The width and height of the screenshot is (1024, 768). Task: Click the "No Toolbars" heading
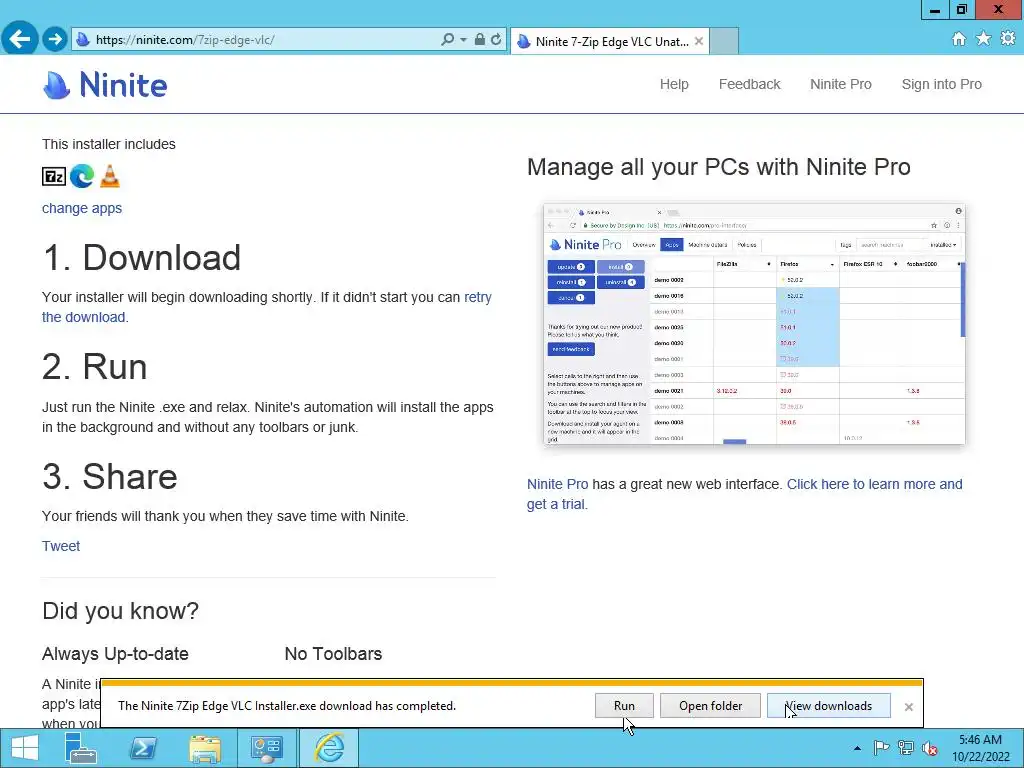(333, 654)
